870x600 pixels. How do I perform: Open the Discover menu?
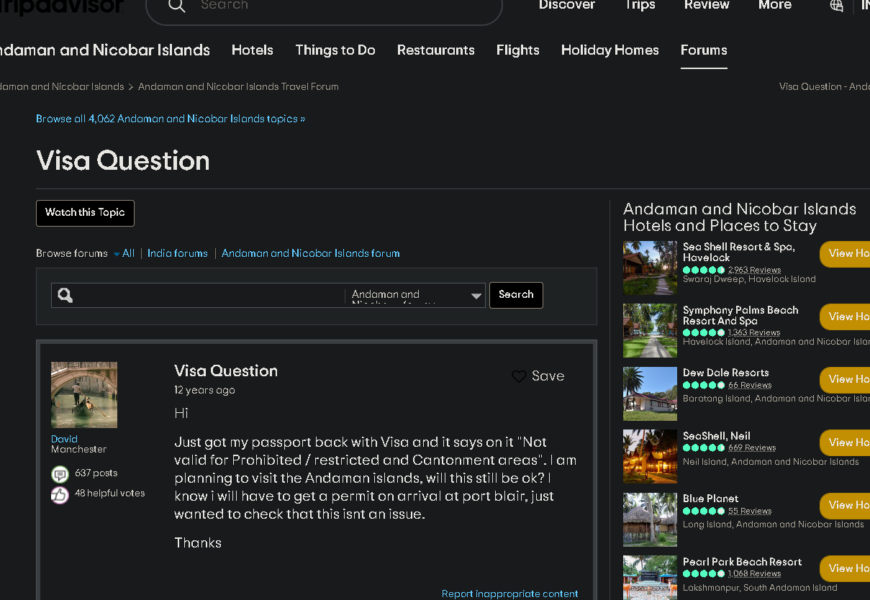567,6
